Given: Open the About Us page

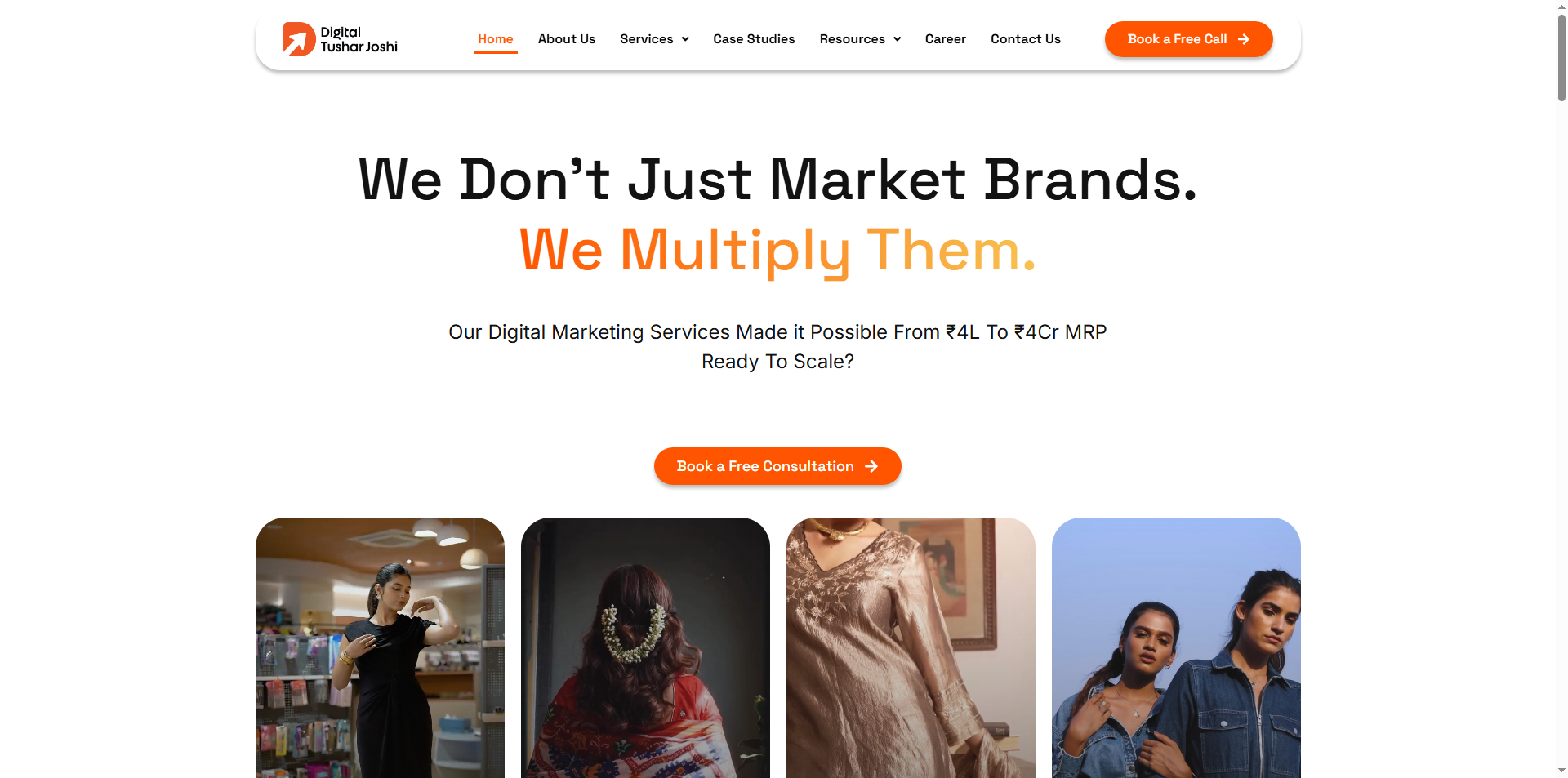Looking at the screenshot, I should coord(567,39).
